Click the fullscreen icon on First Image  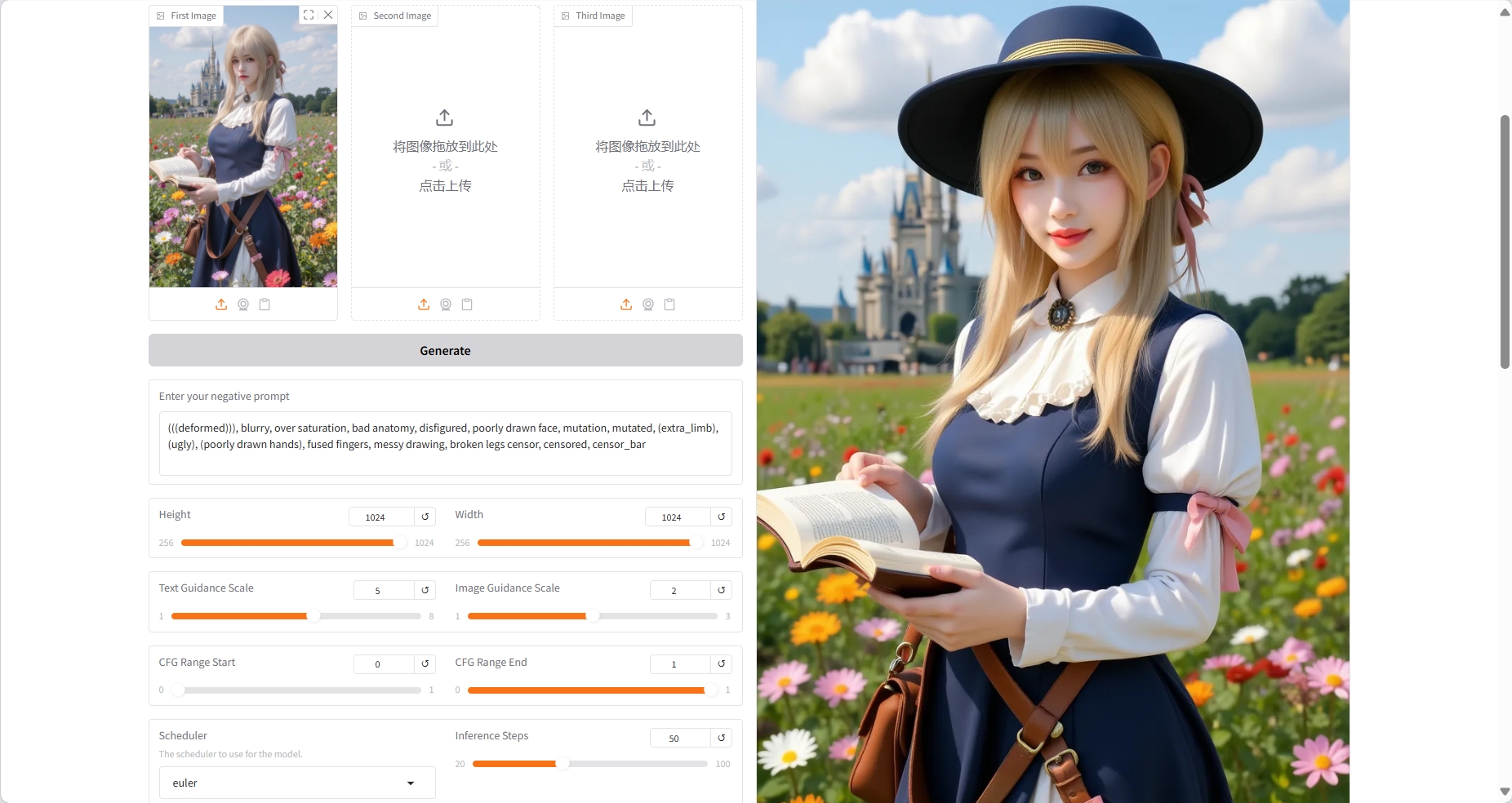309,15
